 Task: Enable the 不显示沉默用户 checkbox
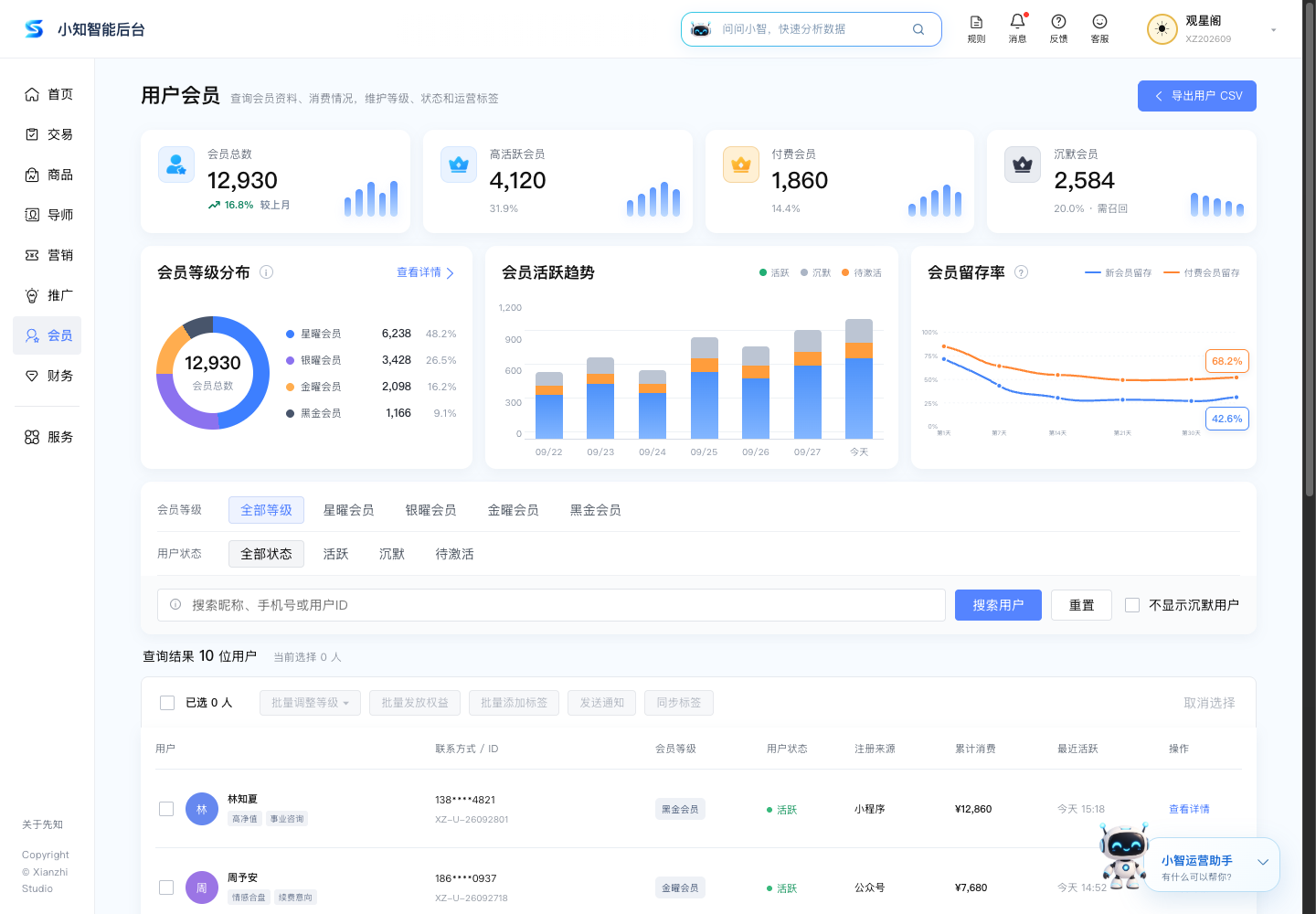pos(1132,605)
